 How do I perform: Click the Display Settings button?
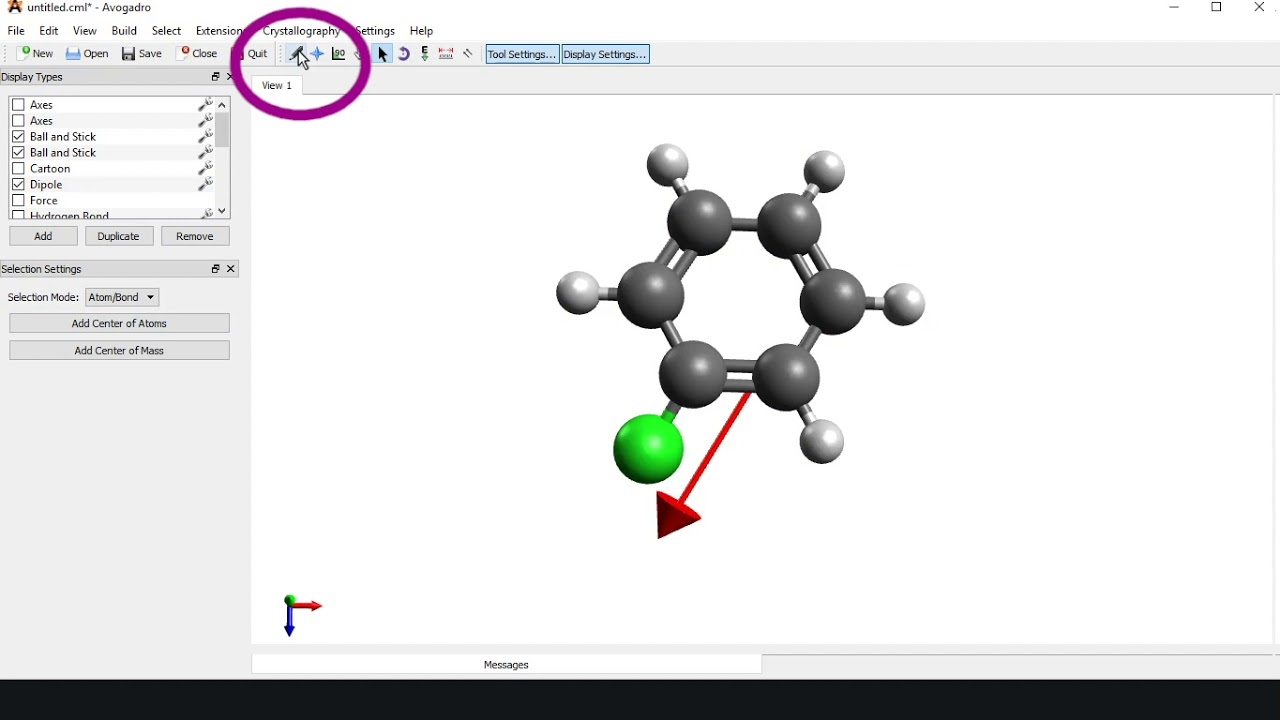[x=605, y=54]
